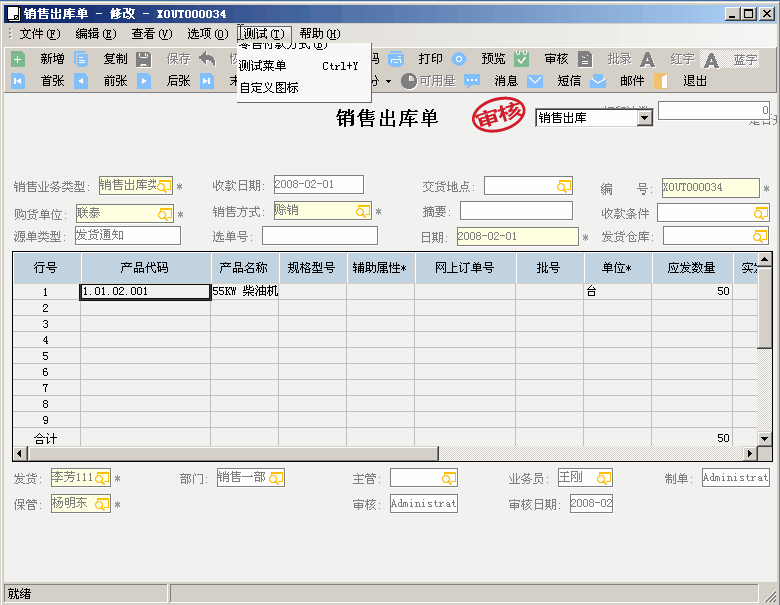Open the 销售出库 dropdown arrow

645,118
